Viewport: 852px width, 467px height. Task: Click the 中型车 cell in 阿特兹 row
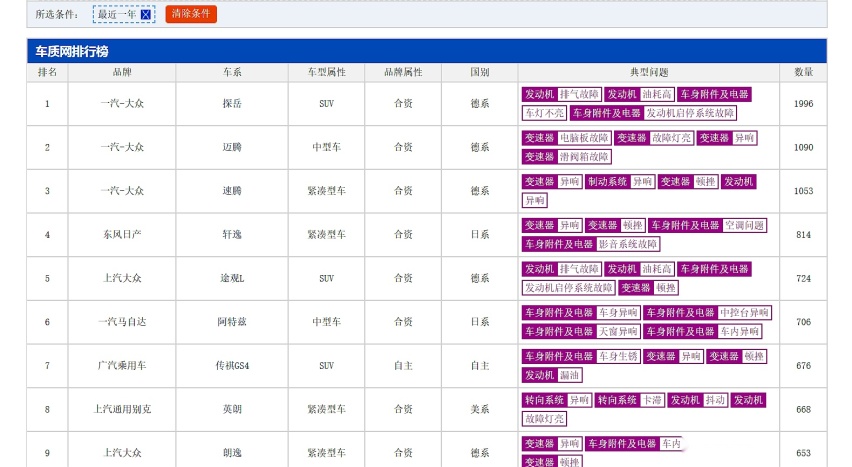(326, 322)
